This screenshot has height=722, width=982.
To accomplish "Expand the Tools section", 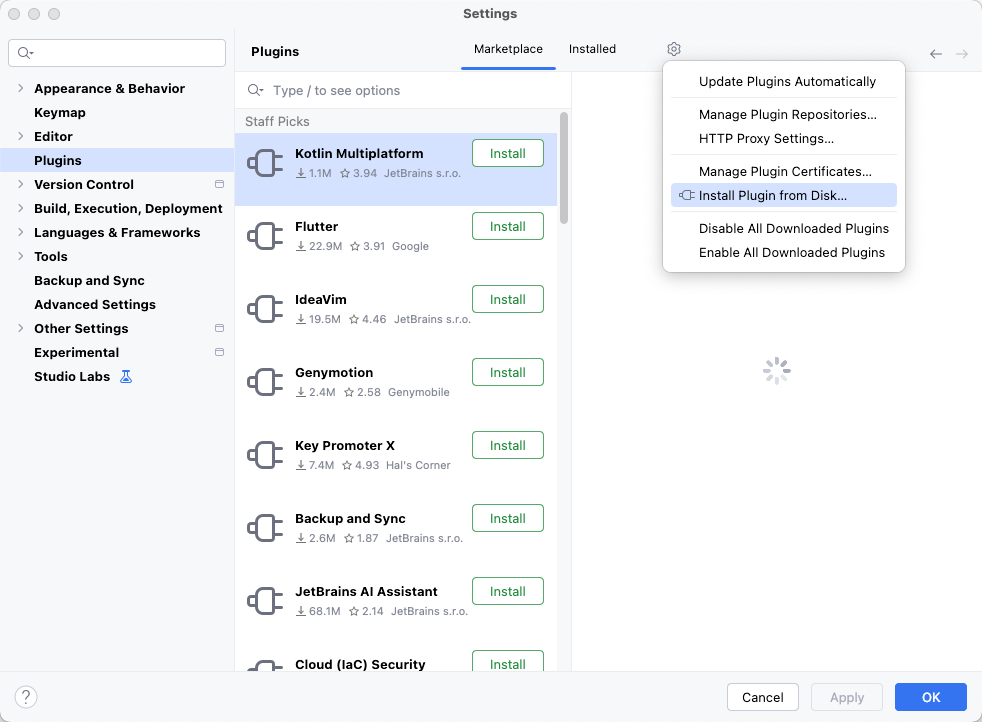I will tap(21, 256).
